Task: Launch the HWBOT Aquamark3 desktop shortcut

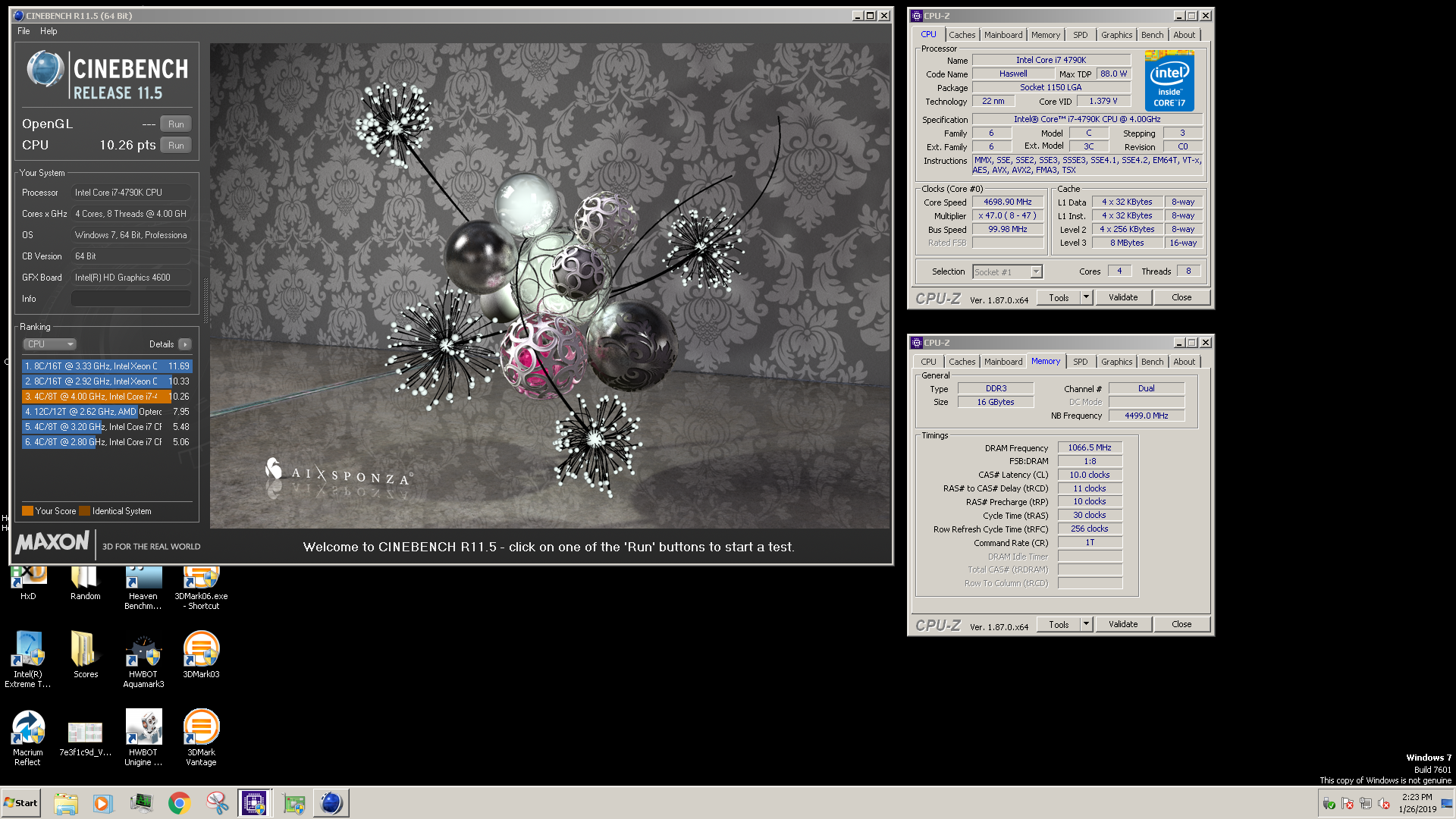Action: click(143, 659)
